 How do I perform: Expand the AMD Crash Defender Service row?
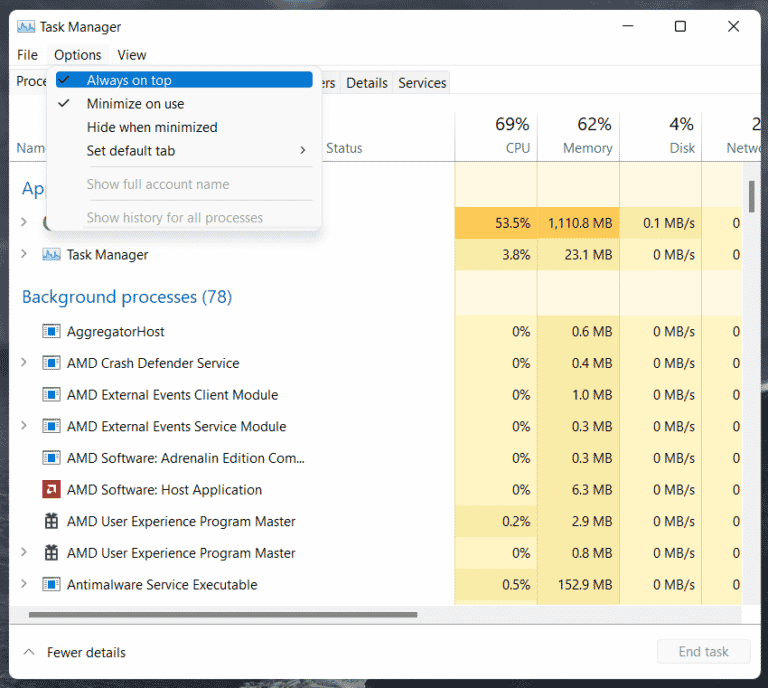click(24, 362)
